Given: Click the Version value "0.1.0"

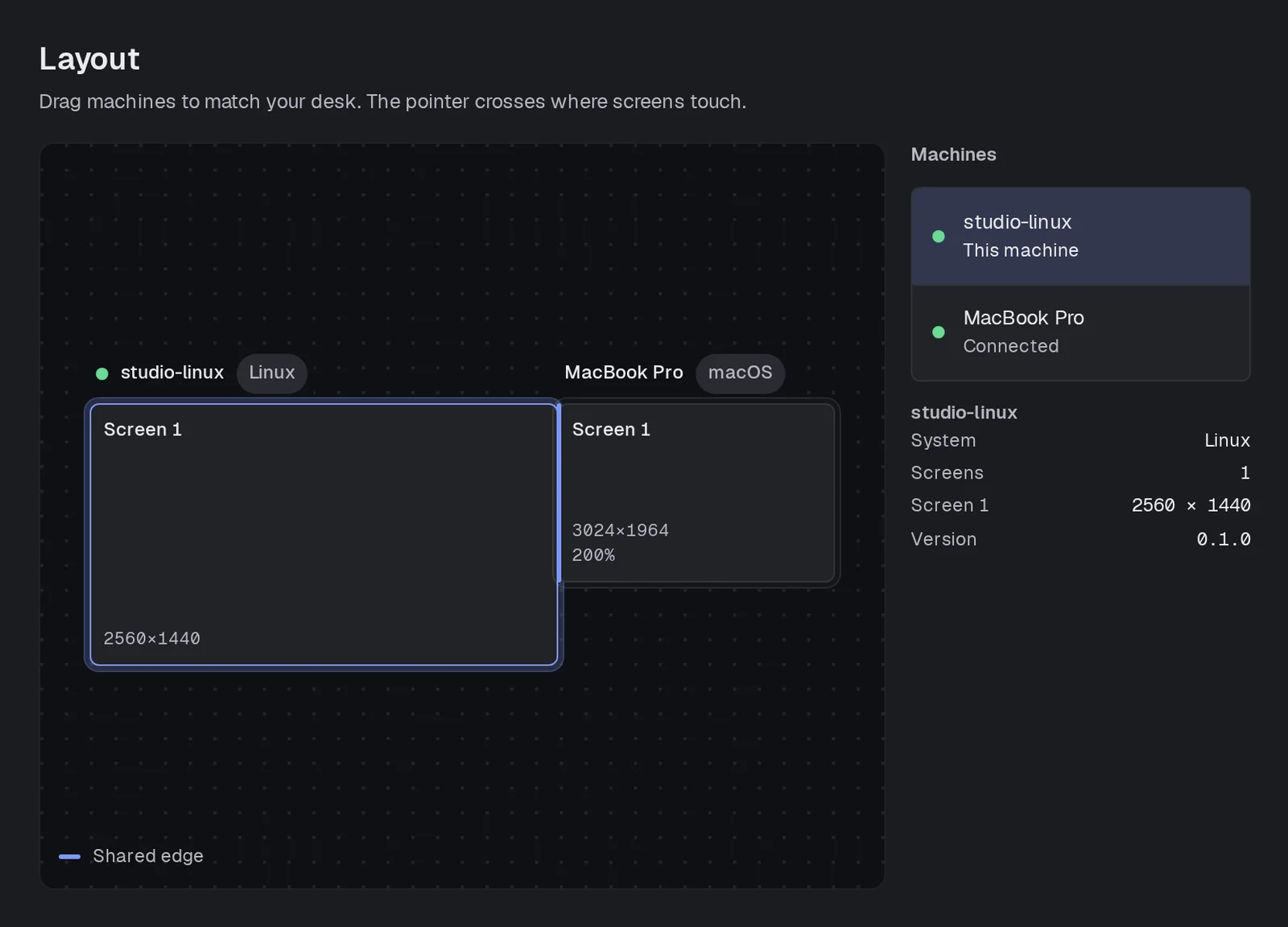Looking at the screenshot, I should tap(1224, 539).
